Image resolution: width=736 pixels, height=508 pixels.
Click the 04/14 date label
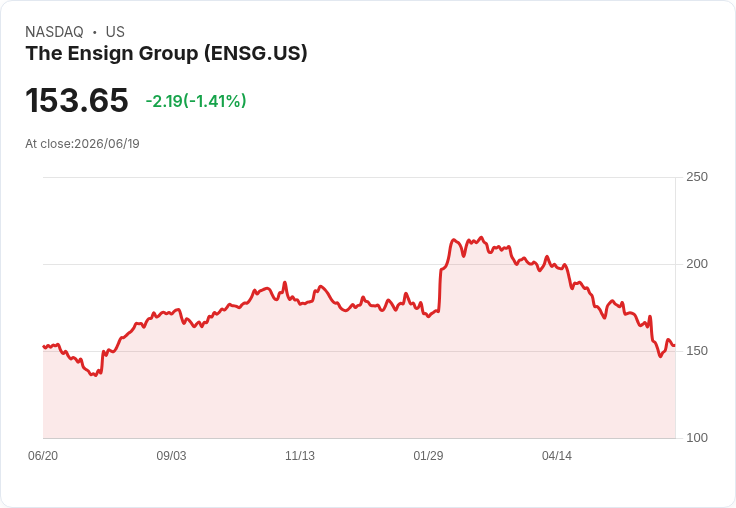557,456
